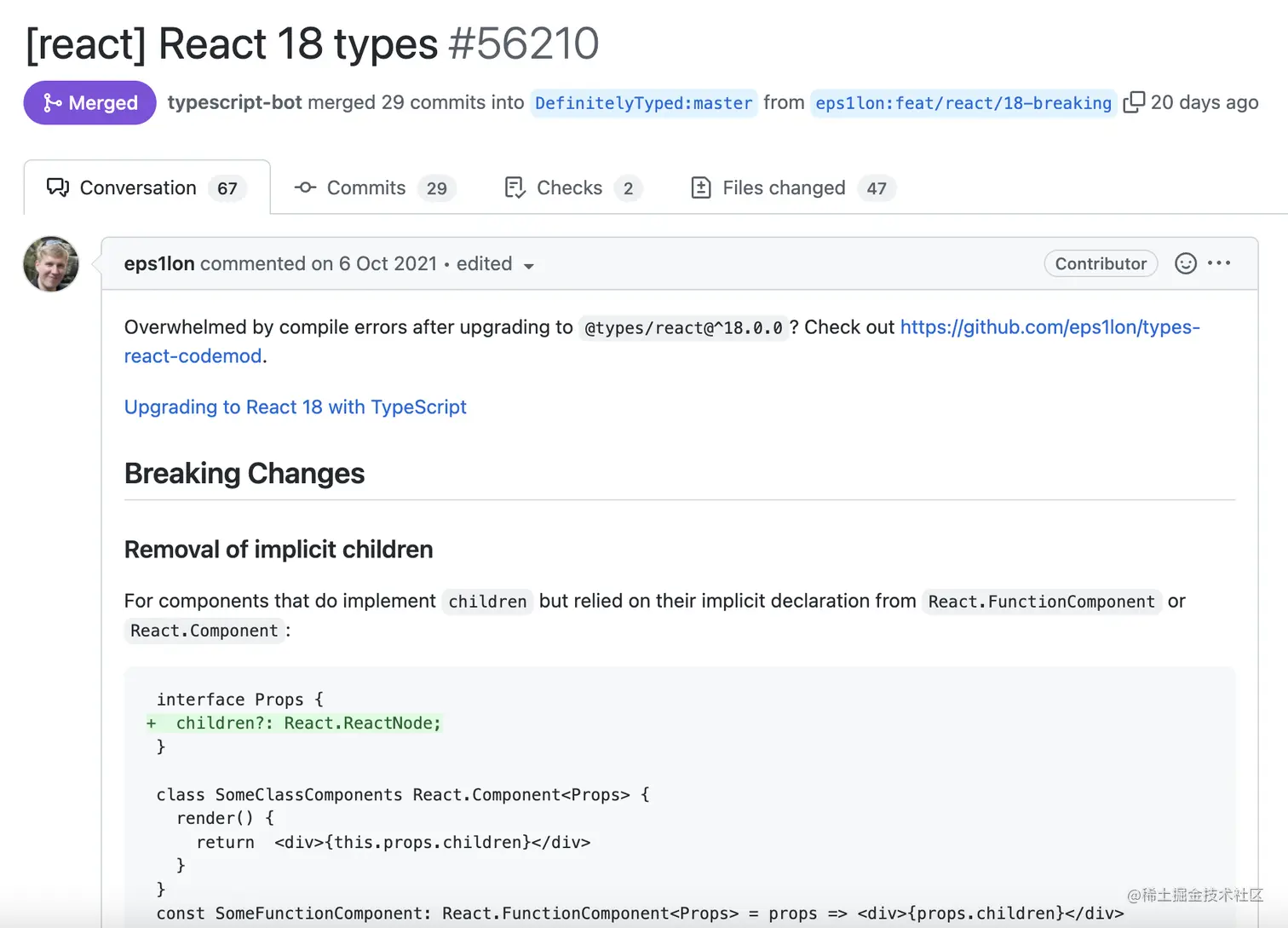Viewport: 1288px width, 928px height.
Task: Click the purple Merged status badge
Action: point(89,103)
